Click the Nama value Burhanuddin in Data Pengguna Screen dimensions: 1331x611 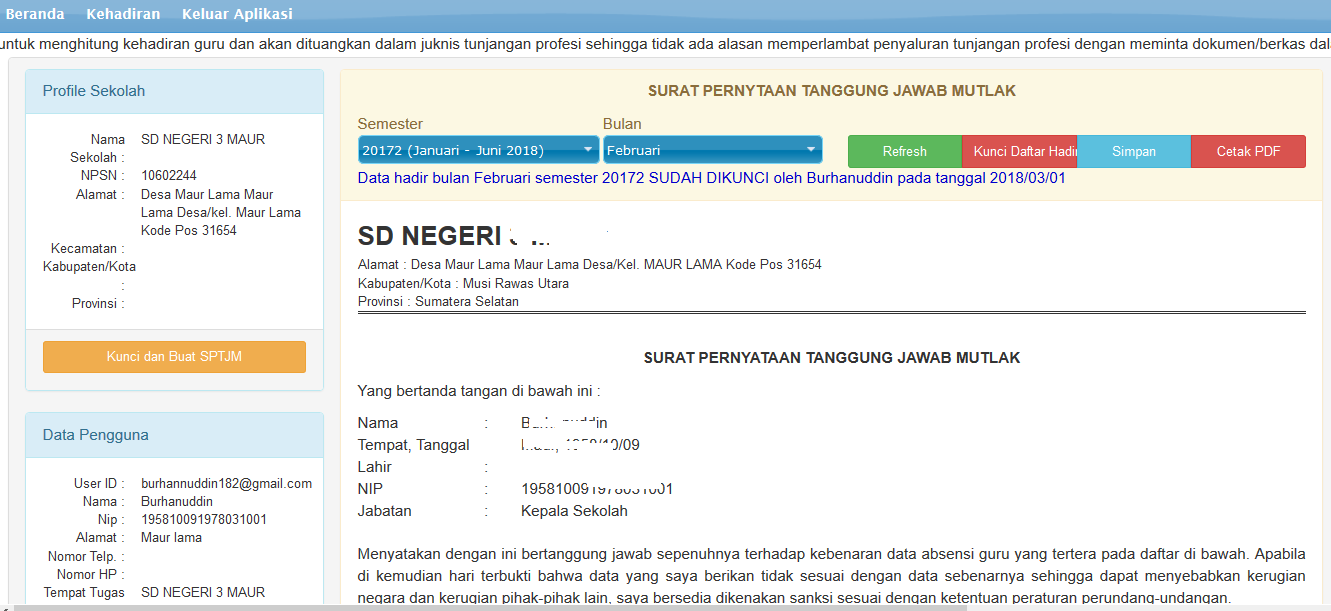point(177,502)
